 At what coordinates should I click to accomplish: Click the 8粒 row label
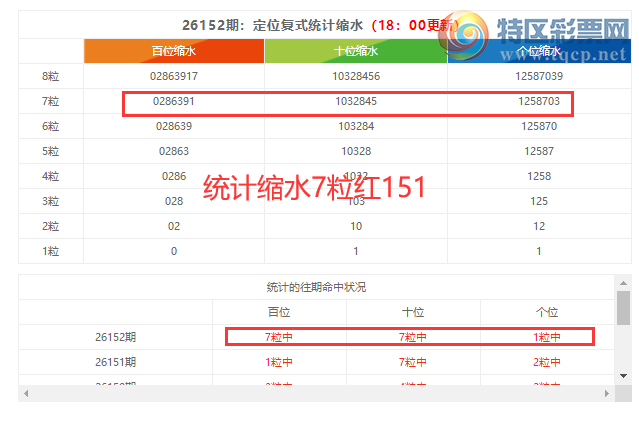click(51, 76)
